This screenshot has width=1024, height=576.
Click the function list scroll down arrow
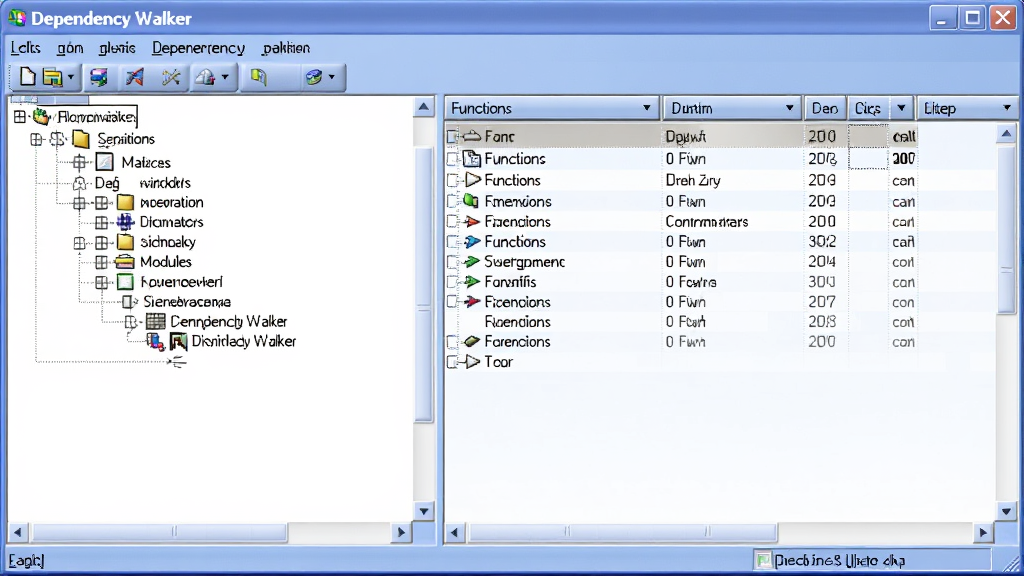1006,511
